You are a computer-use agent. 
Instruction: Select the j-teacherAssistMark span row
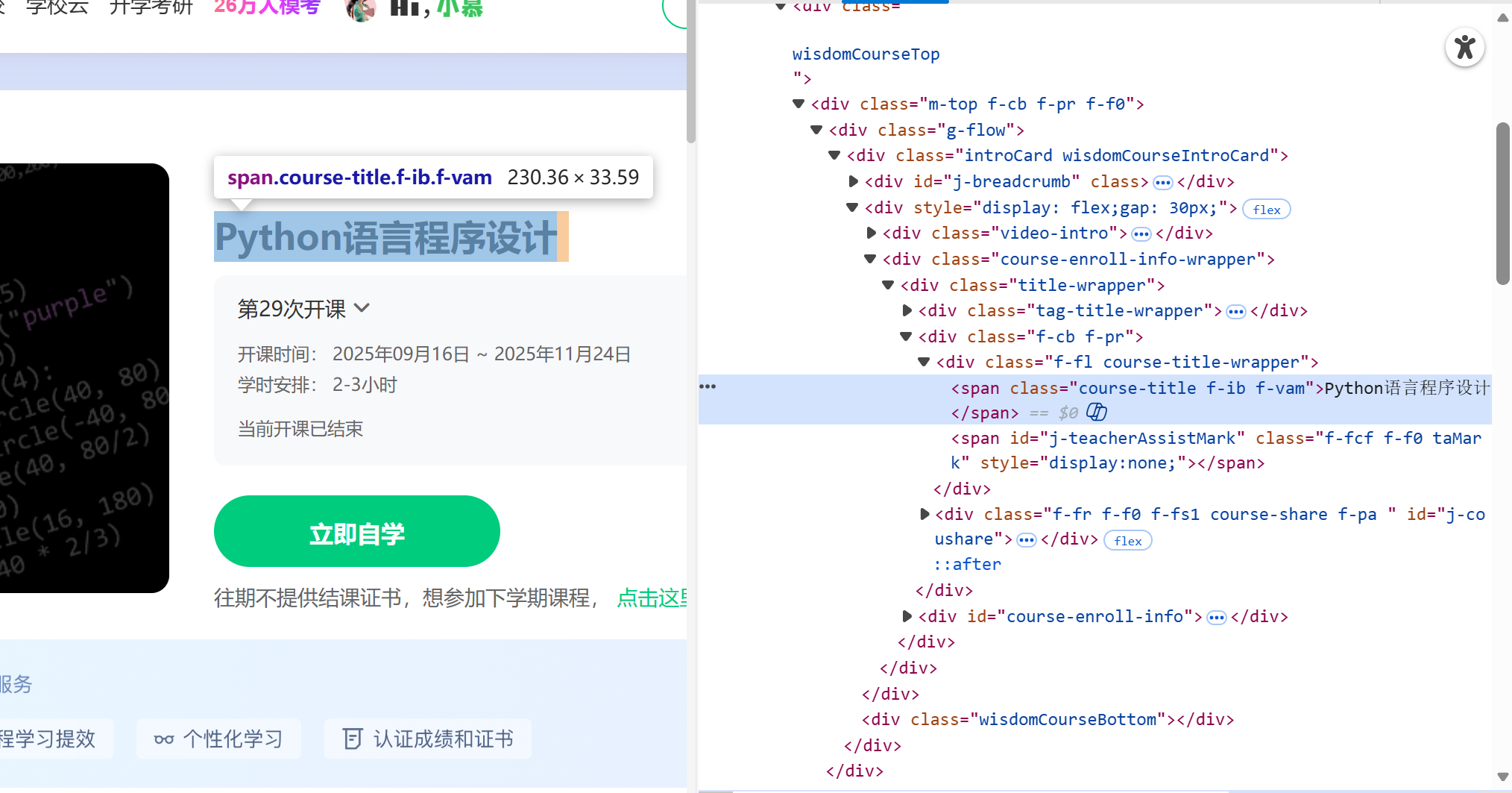pyautogui.click(x=1216, y=451)
